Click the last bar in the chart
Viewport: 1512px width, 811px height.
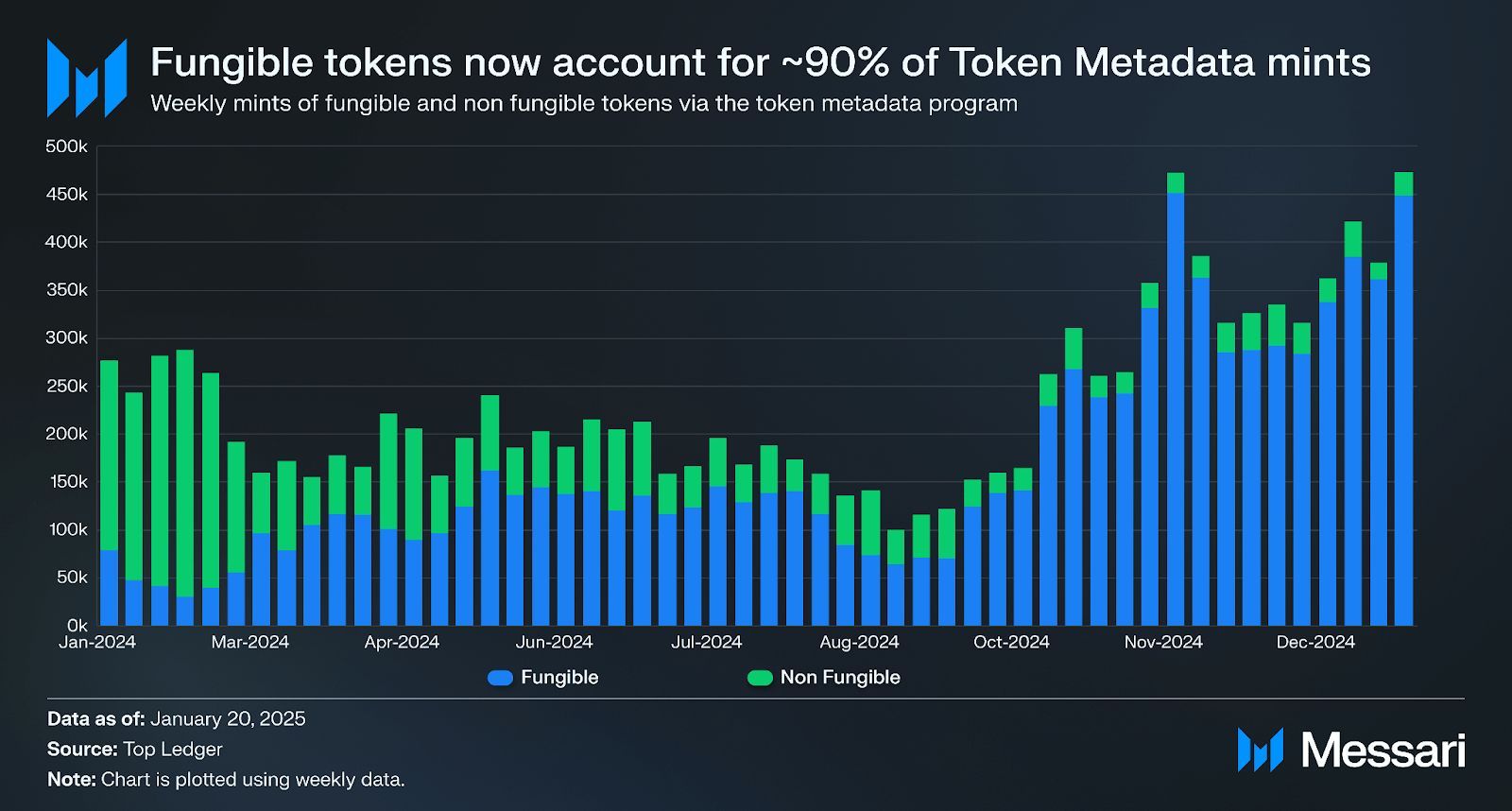(x=1403, y=399)
